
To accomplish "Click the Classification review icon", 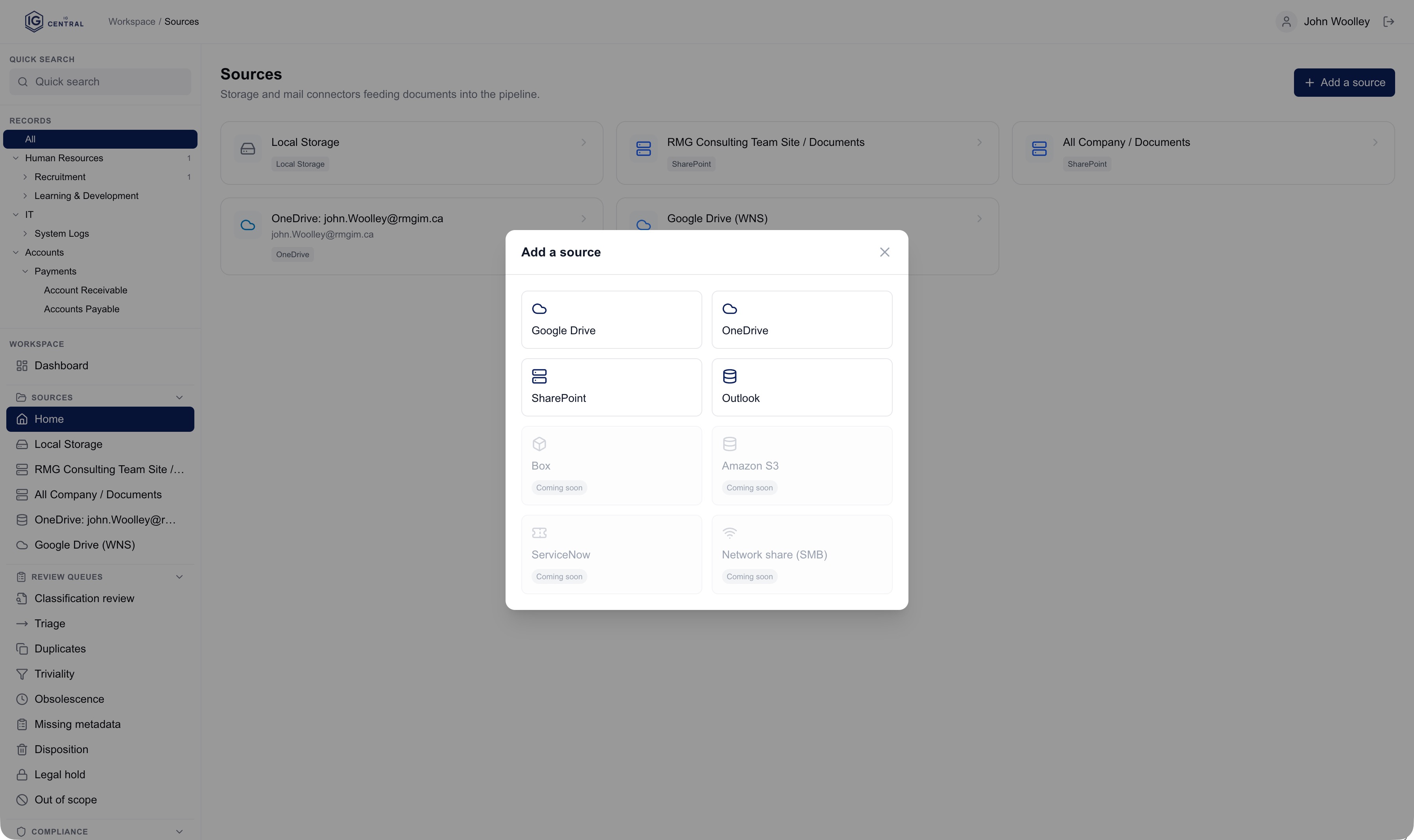I will [22, 598].
